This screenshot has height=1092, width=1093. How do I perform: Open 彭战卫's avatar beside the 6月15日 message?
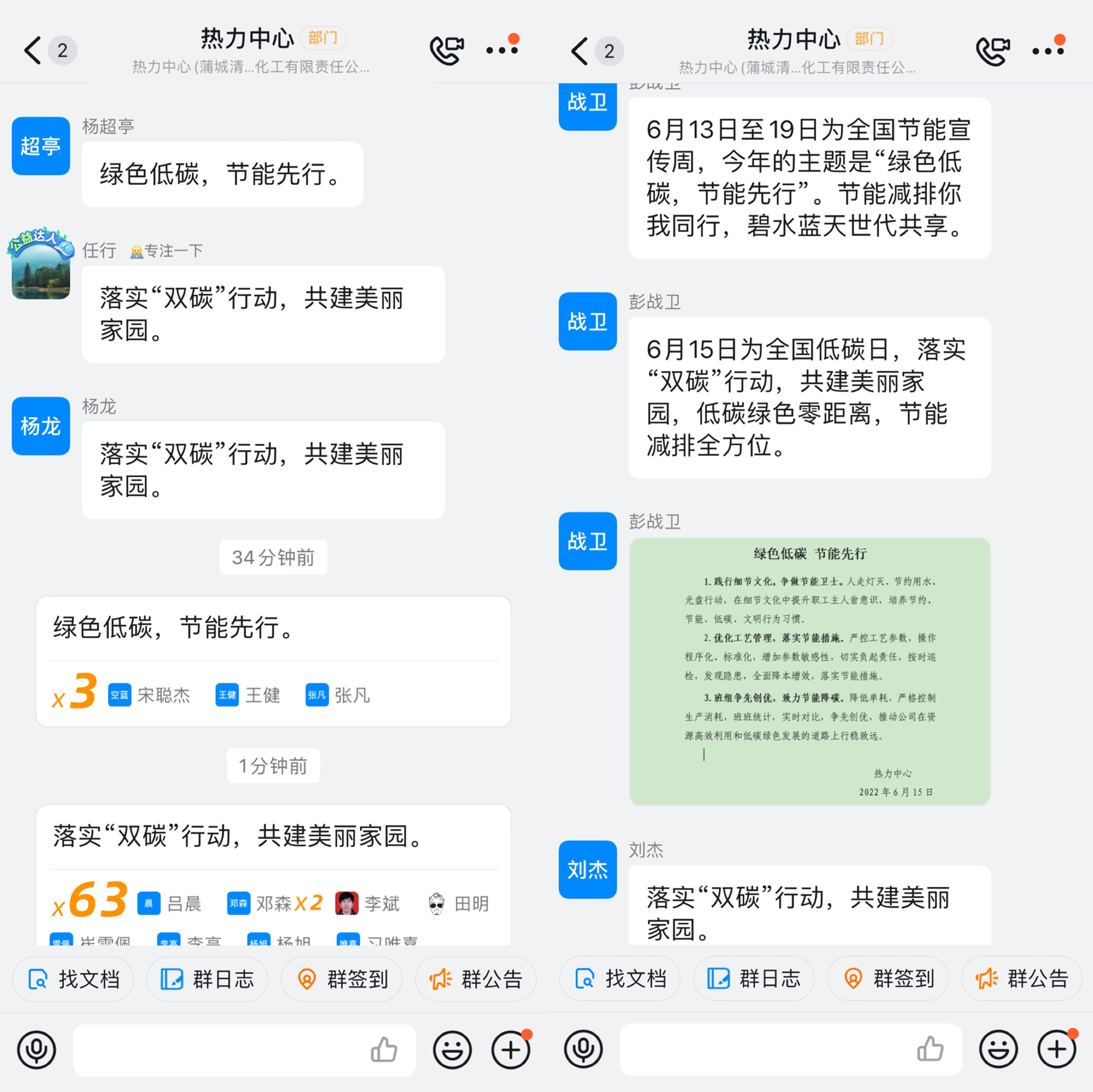[588, 321]
